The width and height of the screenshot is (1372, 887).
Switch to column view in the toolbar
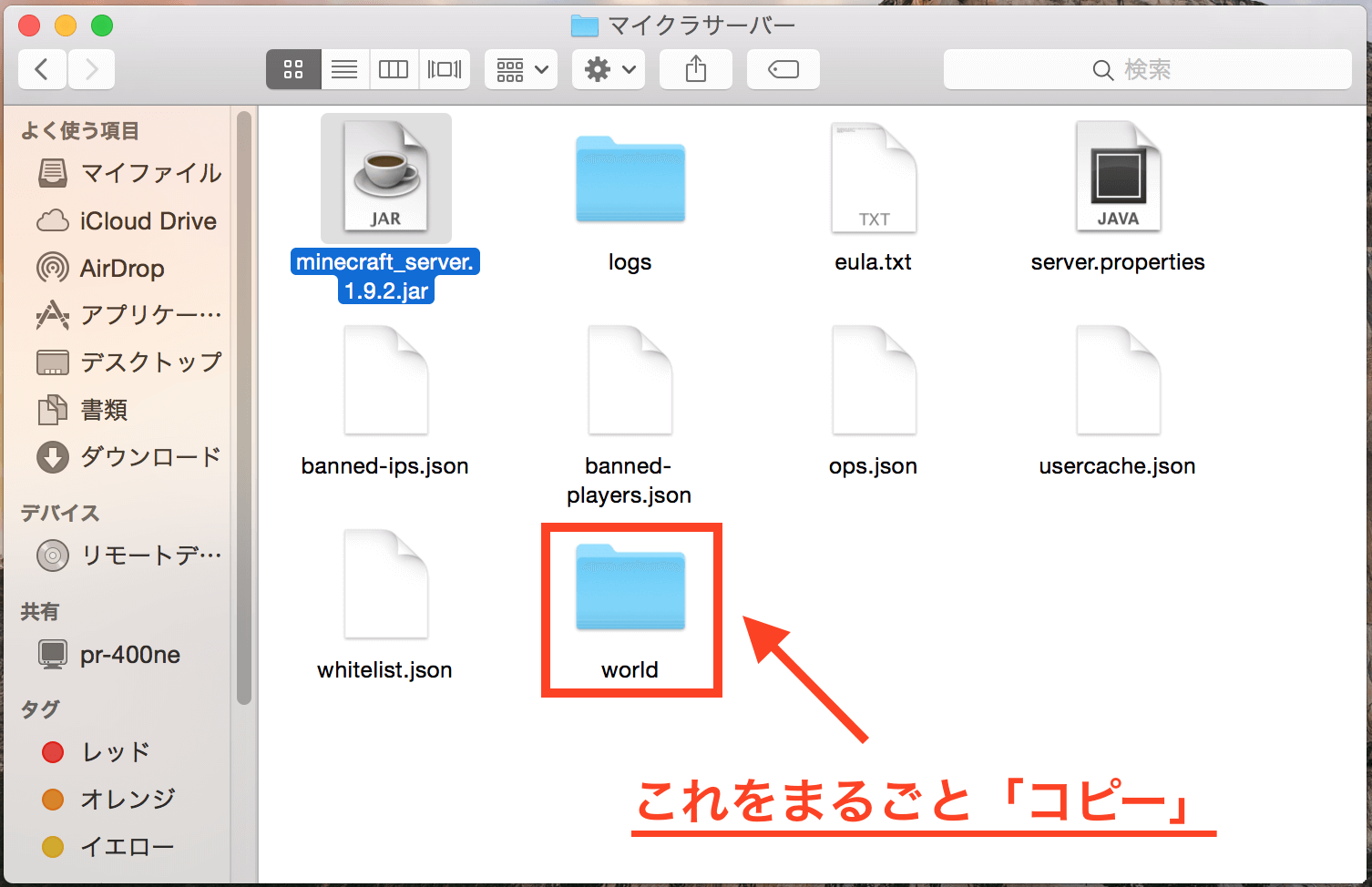pyautogui.click(x=393, y=69)
